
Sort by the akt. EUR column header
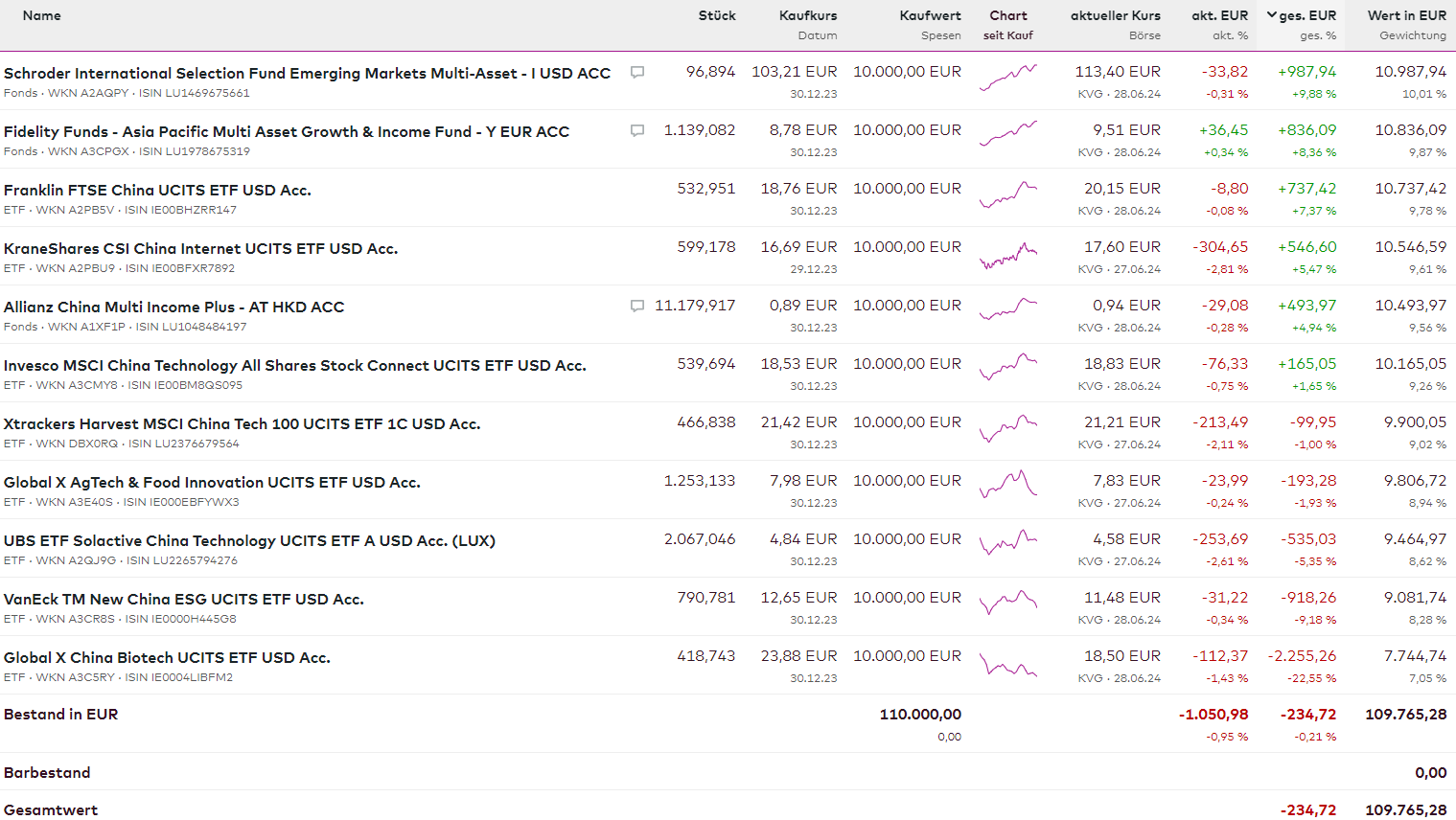click(x=1220, y=15)
